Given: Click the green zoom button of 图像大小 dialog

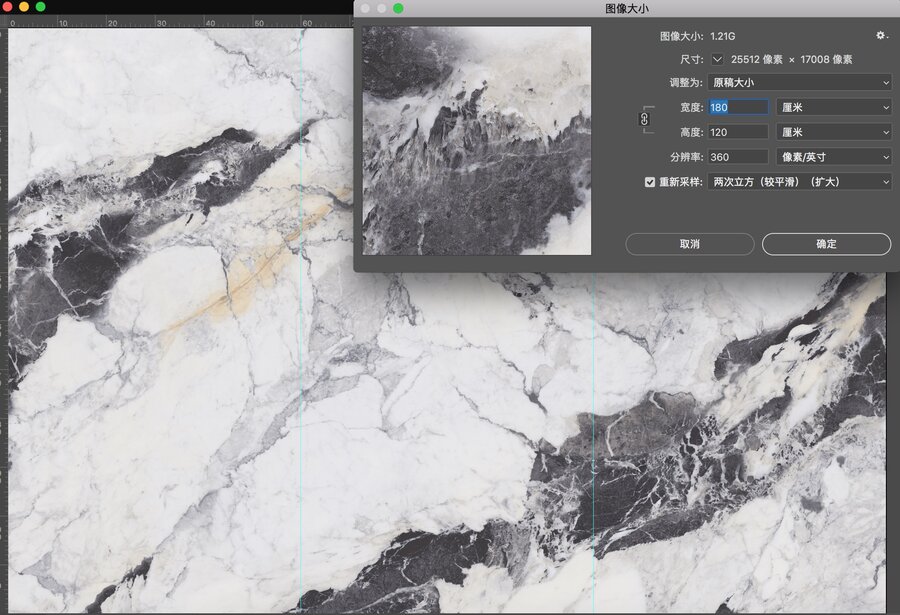Looking at the screenshot, I should pyautogui.click(x=398, y=8).
